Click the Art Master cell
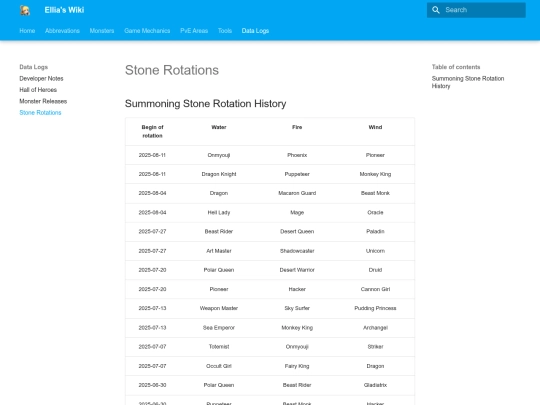Viewport: 540px width, 405px height. [219, 251]
